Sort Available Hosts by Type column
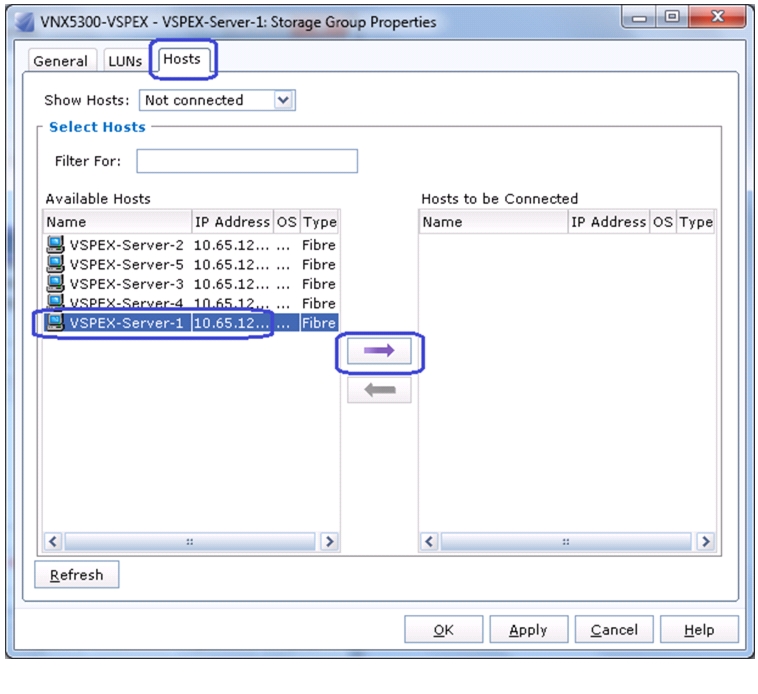758x694 pixels. [320, 222]
